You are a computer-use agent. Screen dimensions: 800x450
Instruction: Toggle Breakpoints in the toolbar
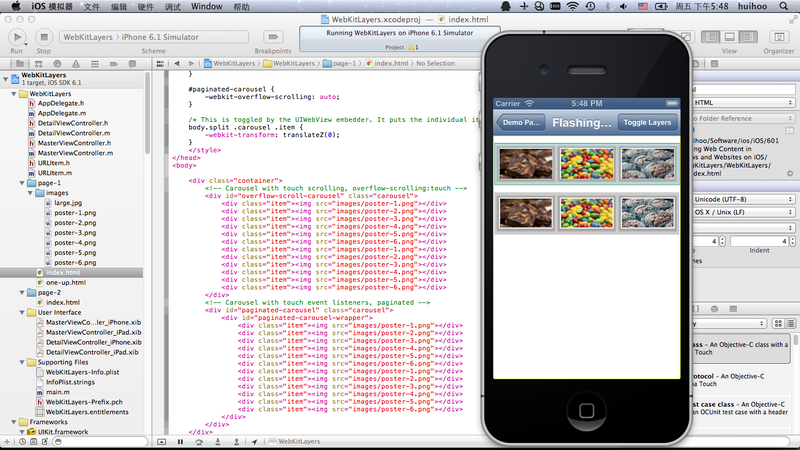point(273,37)
